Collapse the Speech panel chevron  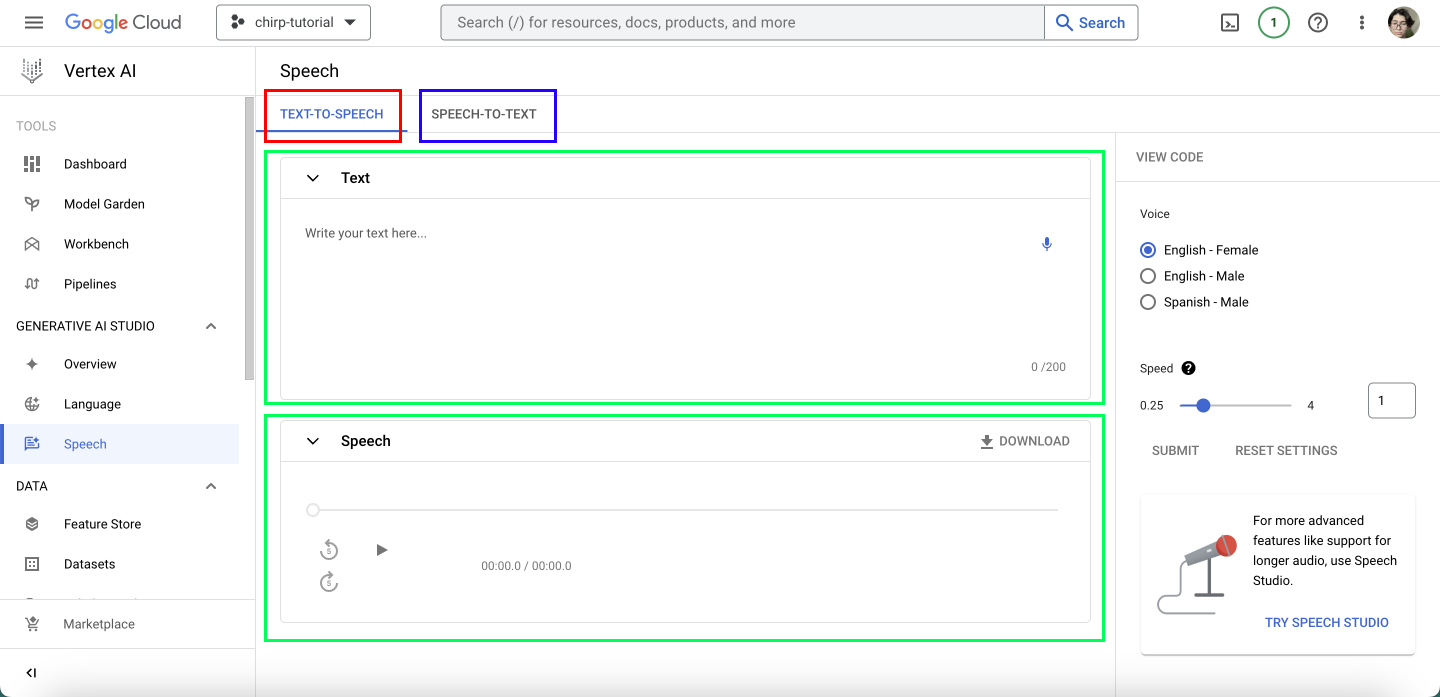pos(313,441)
